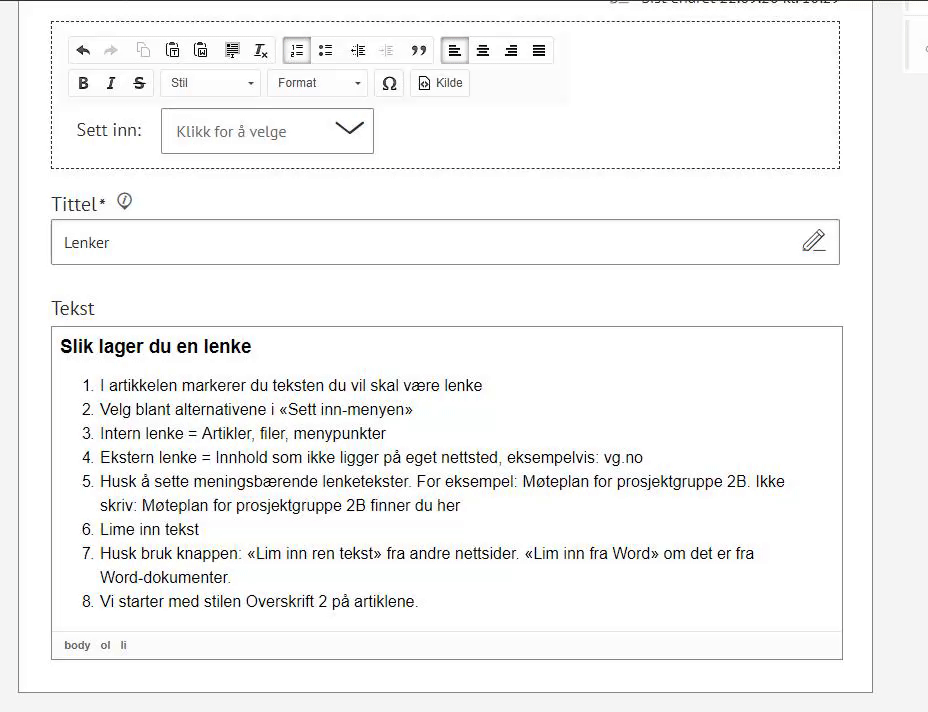Open the 'Klikk for å velge' dropdown
This screenshot has height=712, width=928.
[x=268, y=131]
